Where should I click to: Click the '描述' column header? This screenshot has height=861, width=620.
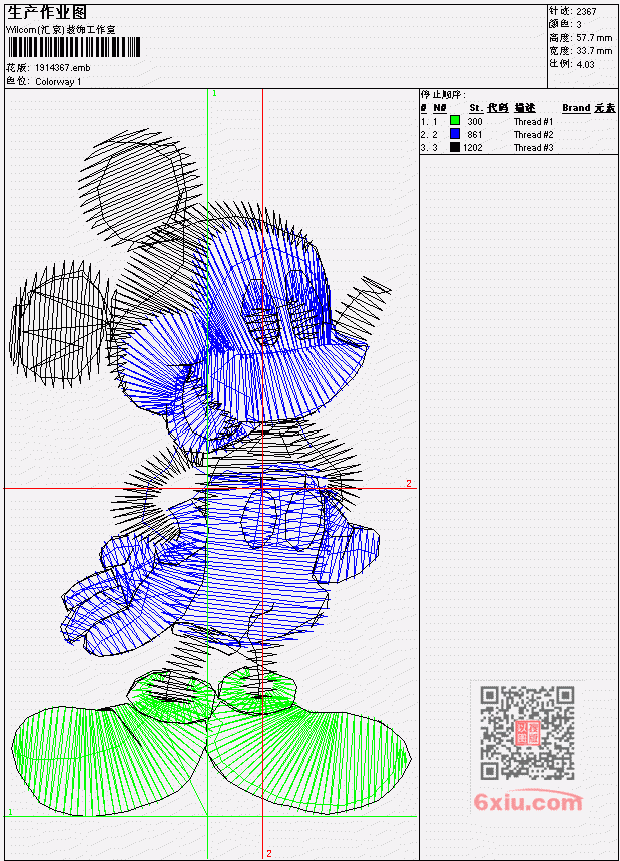(x=524, y=108)
